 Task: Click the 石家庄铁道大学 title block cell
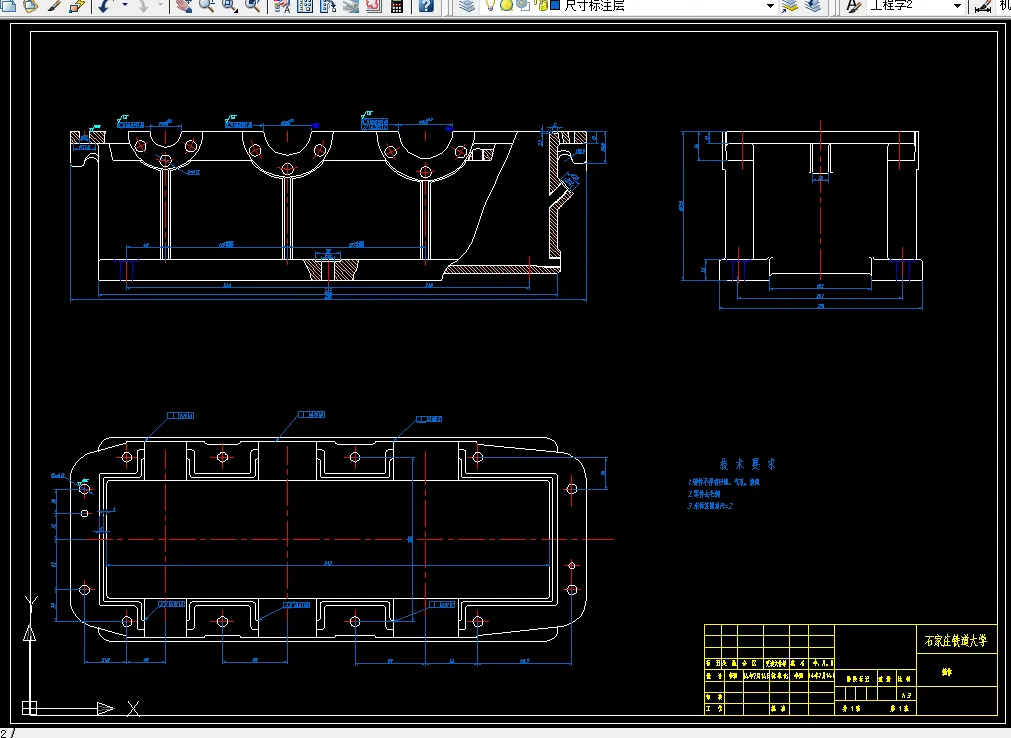pos(955,640)
